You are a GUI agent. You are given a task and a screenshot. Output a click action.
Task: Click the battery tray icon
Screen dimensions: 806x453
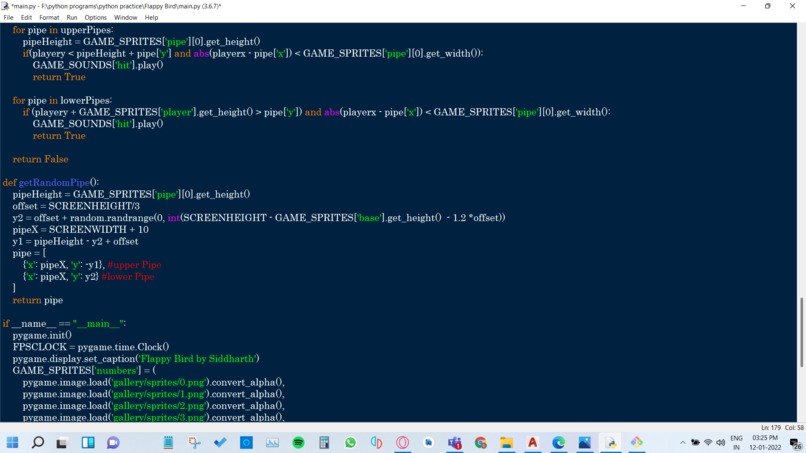coord(695,443)
